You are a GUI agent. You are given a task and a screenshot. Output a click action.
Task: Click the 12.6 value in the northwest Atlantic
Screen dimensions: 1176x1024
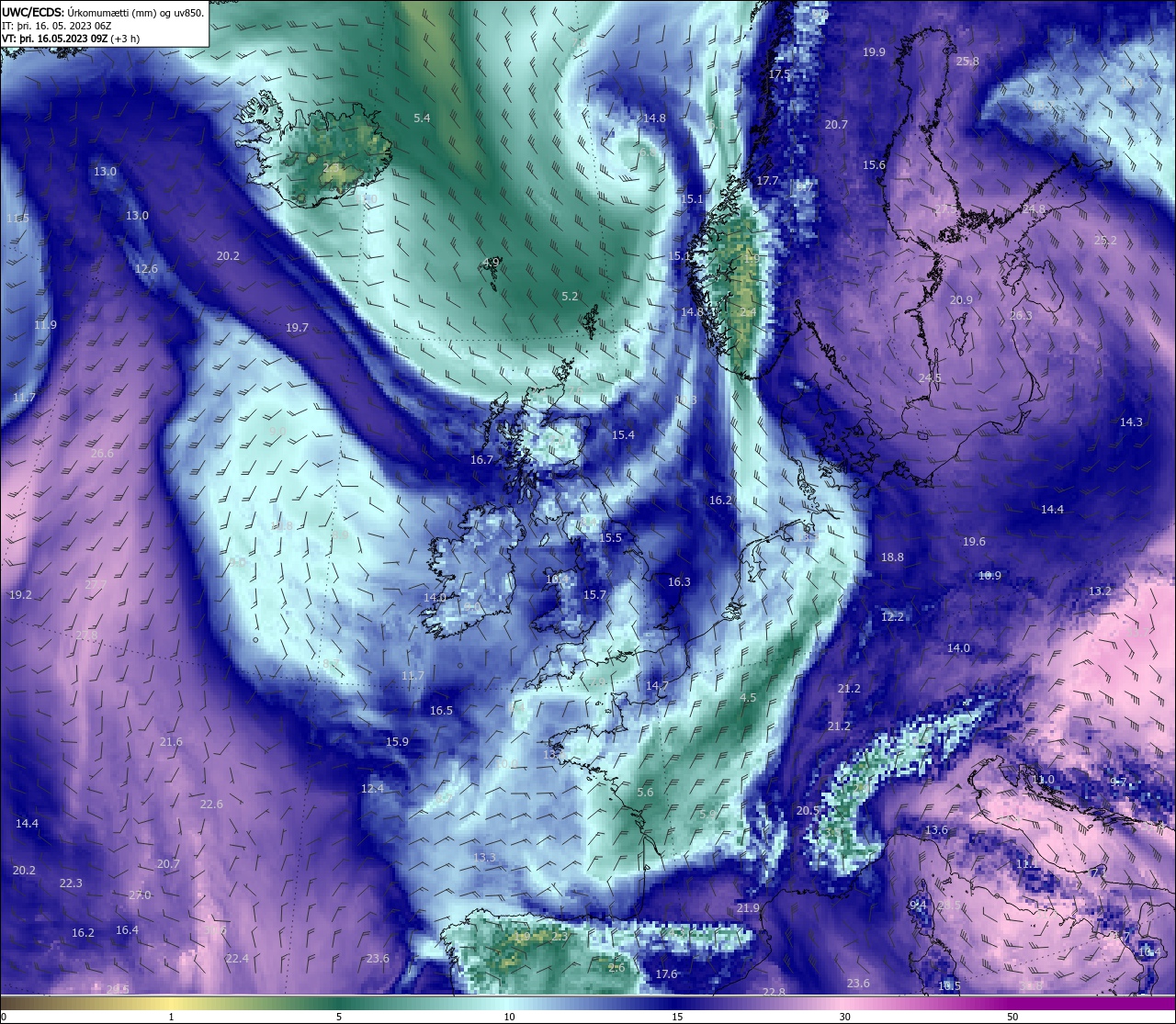(x=146, y=269)
